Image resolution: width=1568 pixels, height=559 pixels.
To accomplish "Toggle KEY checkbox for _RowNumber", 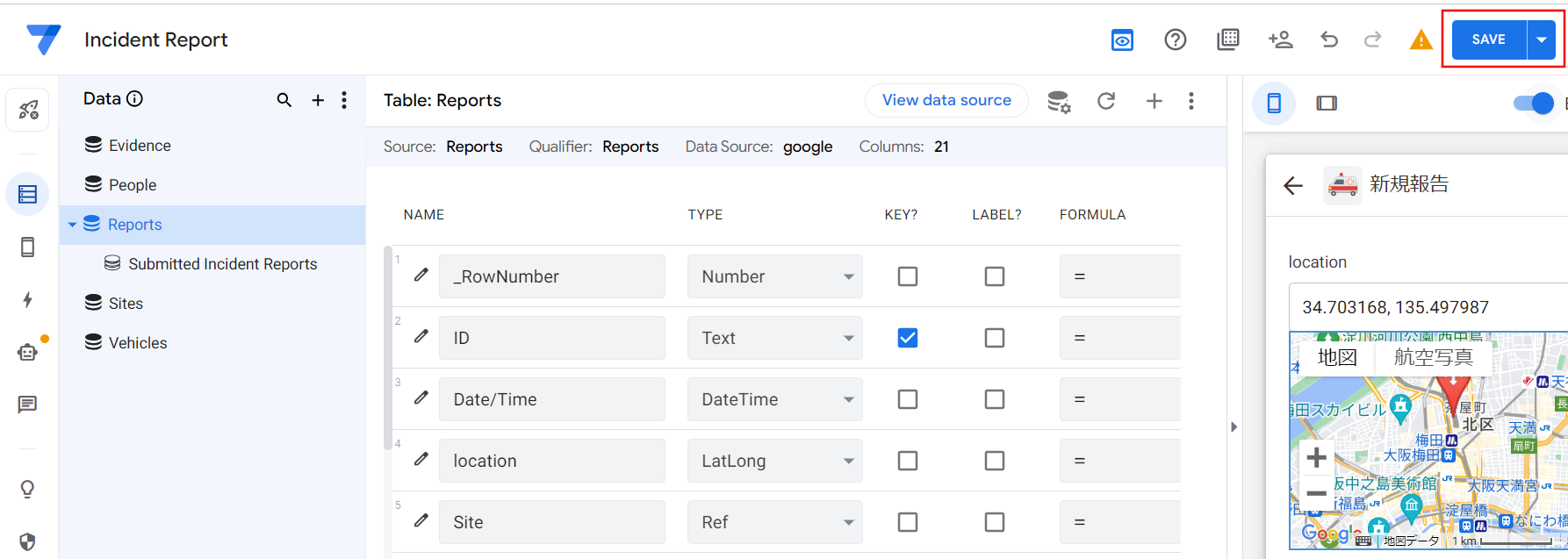I will [x=908, y=276].
